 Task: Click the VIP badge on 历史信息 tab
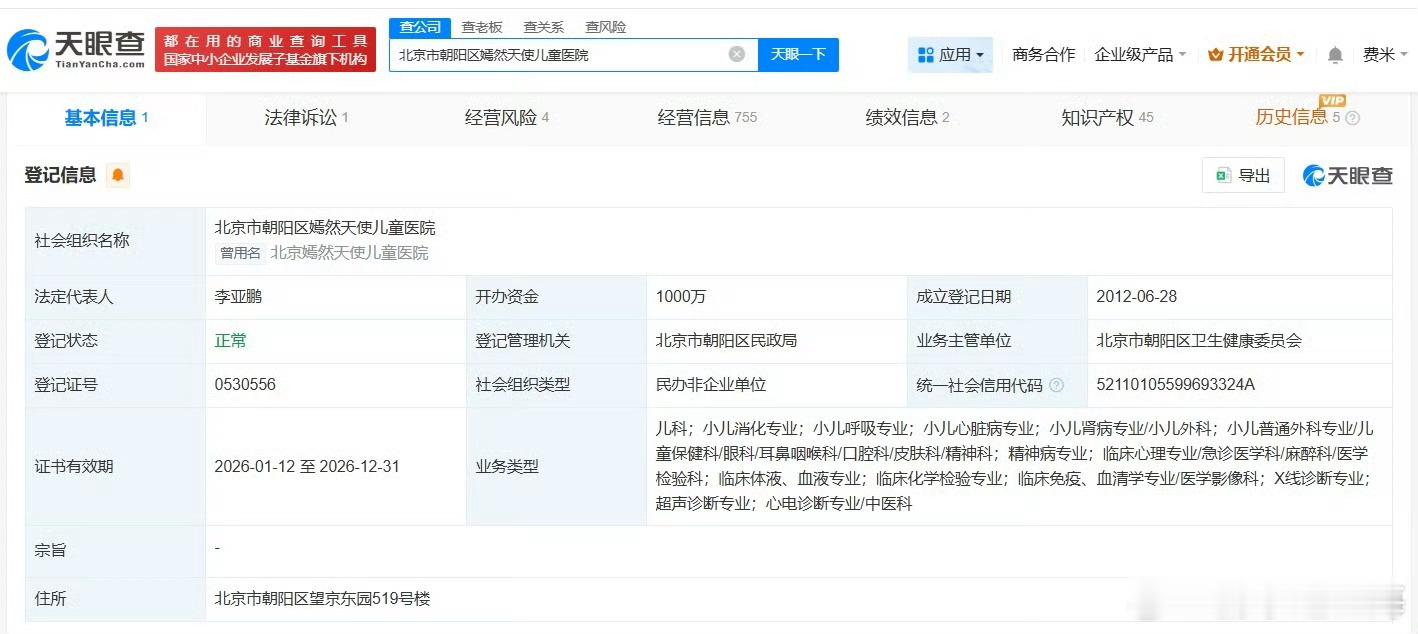[x=1334, y=100]
